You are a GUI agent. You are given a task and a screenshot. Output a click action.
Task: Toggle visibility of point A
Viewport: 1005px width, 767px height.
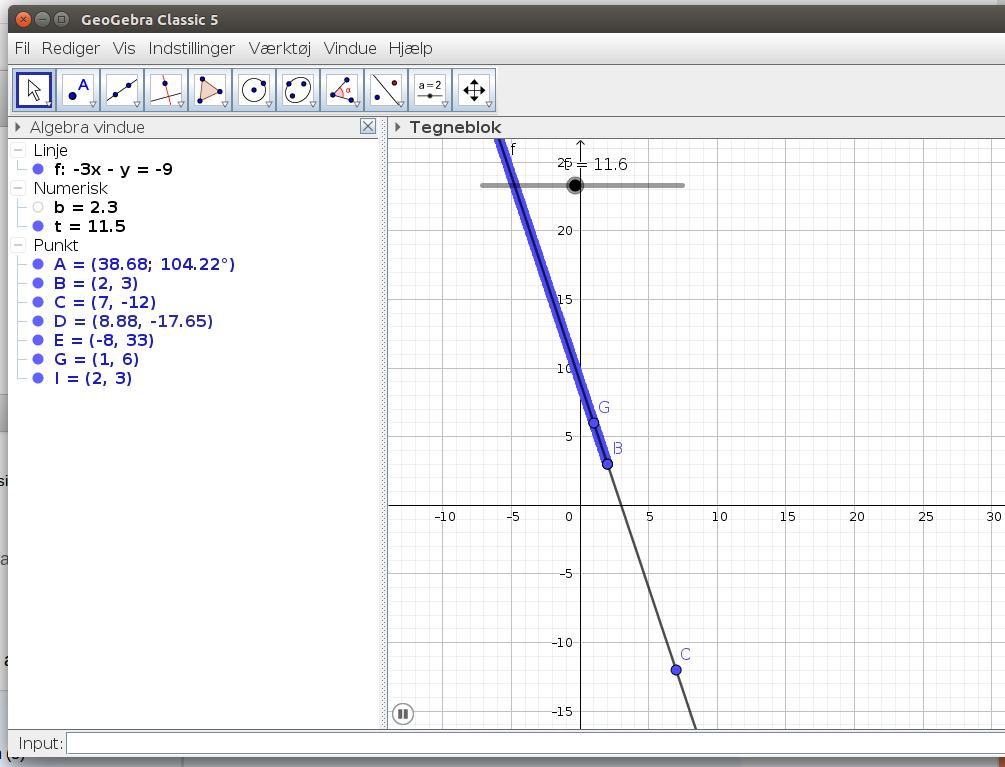[38, 264]
